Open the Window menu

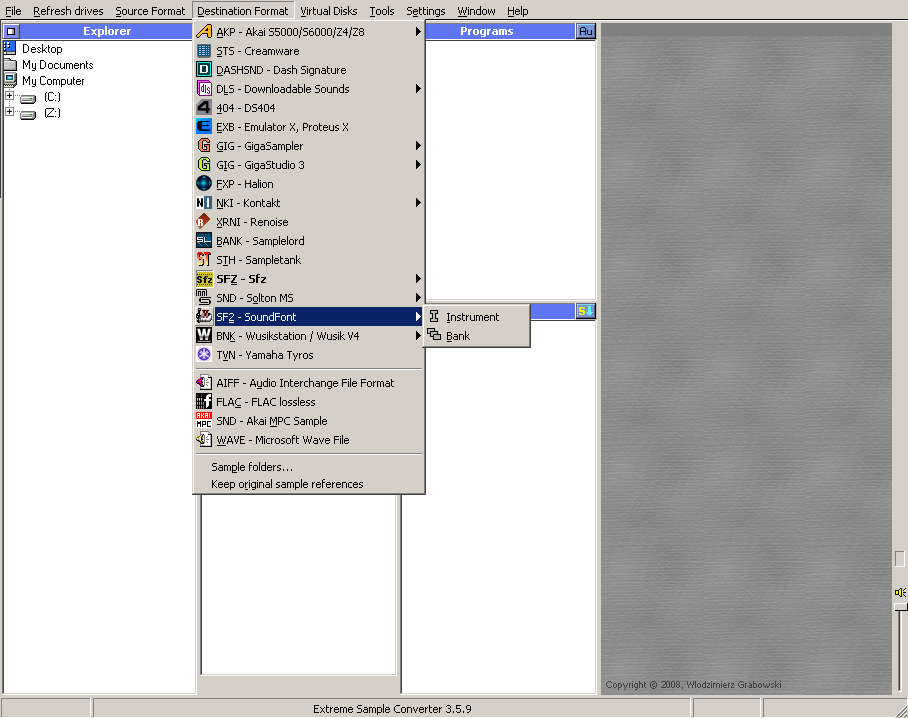pos(476,11)
